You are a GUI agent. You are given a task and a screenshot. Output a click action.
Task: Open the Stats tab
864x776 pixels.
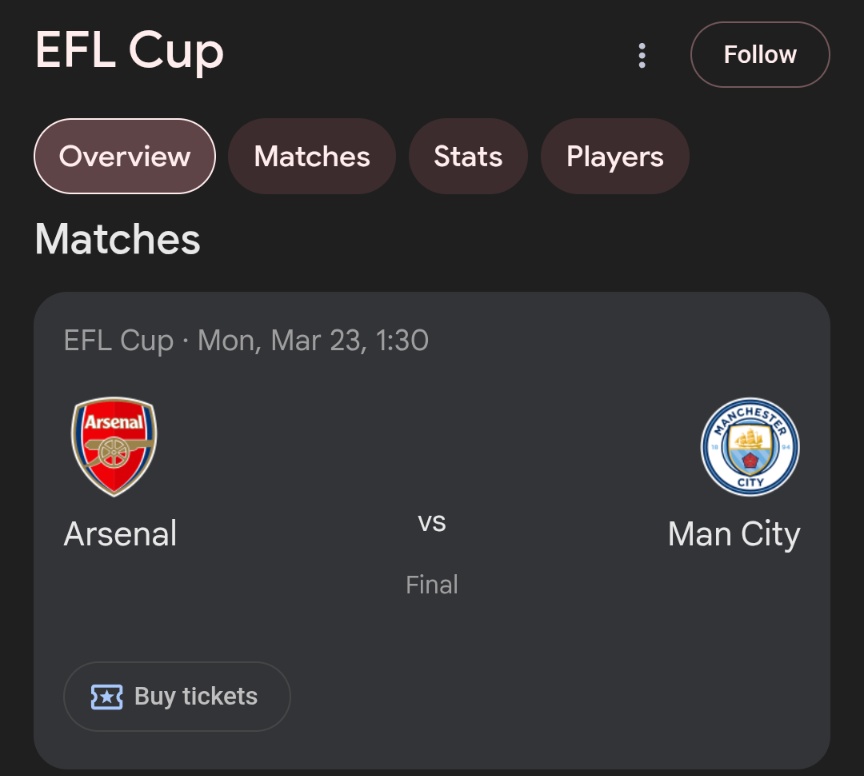[x=468, y=156]
